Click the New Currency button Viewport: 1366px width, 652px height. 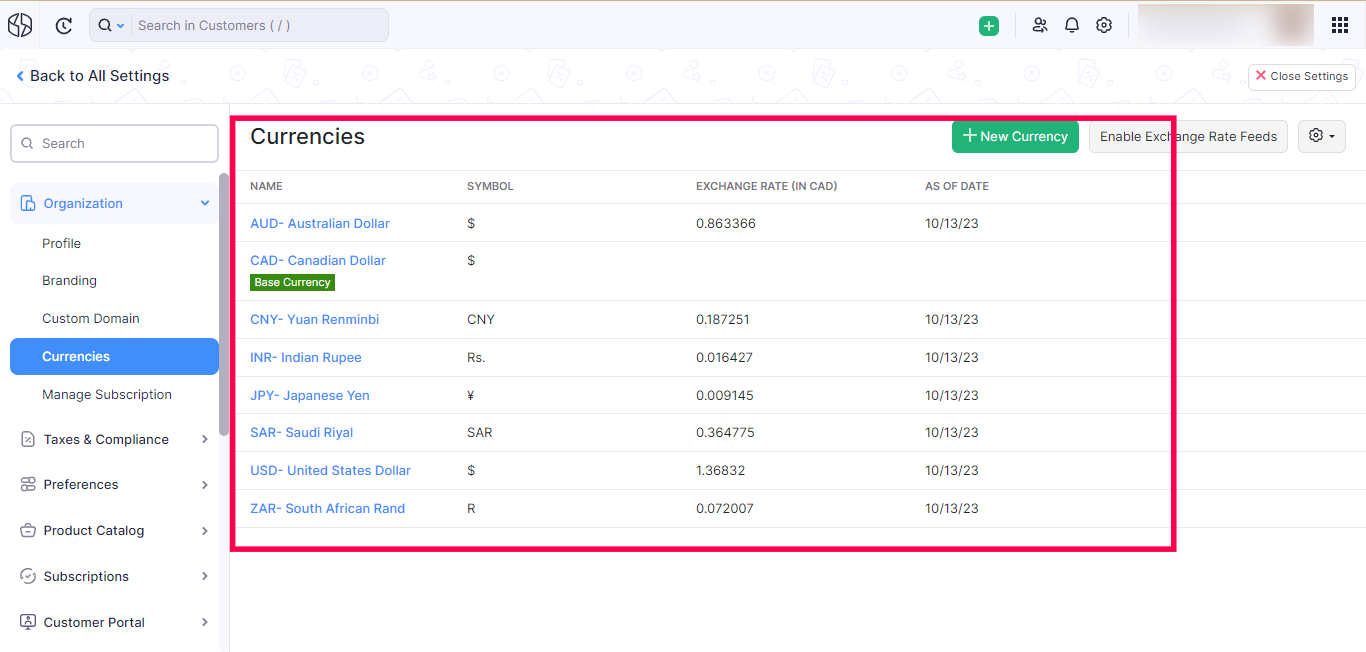click(x=1015, y=136)
